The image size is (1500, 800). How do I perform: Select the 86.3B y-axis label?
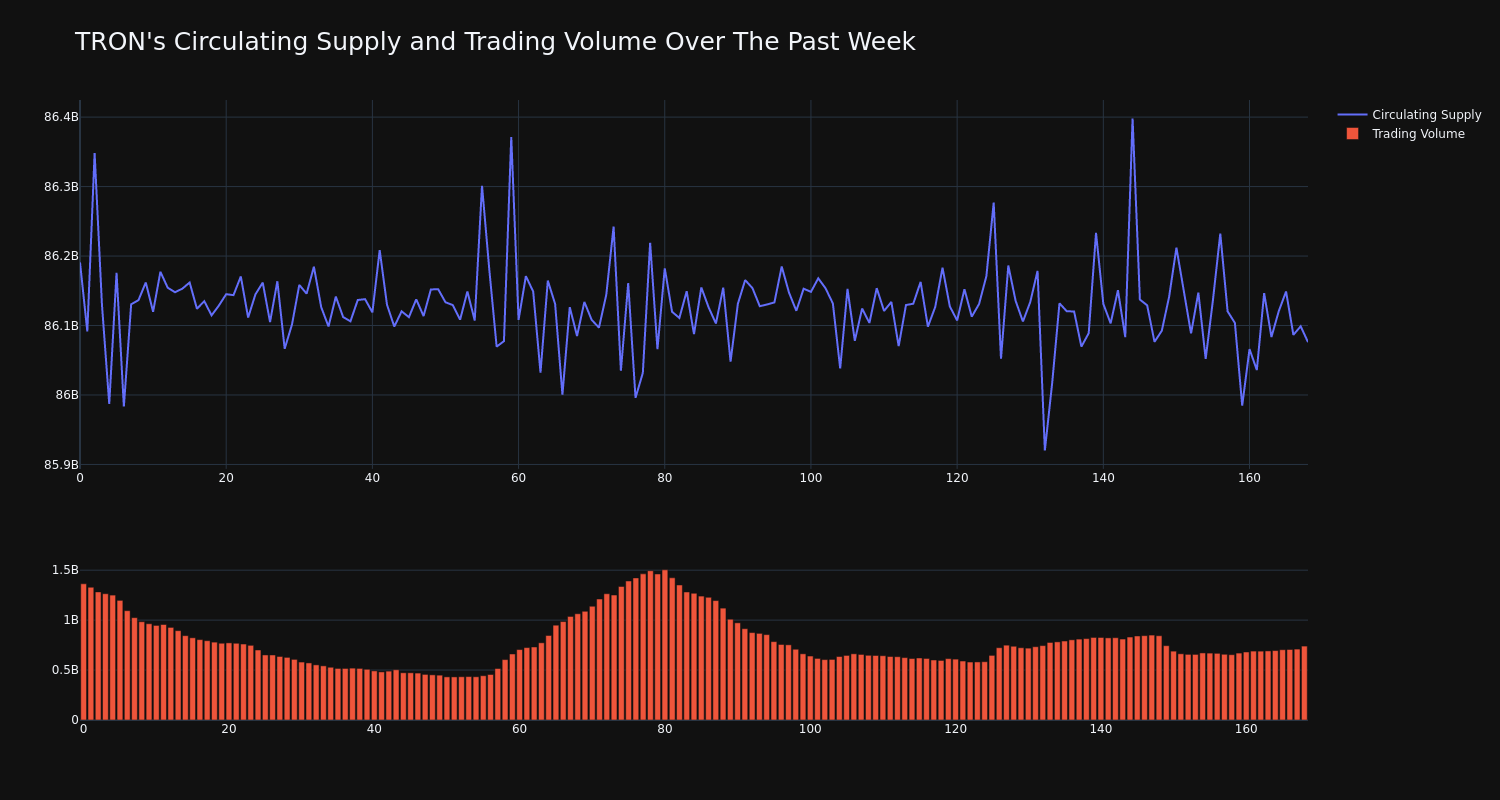coord(61,187)
